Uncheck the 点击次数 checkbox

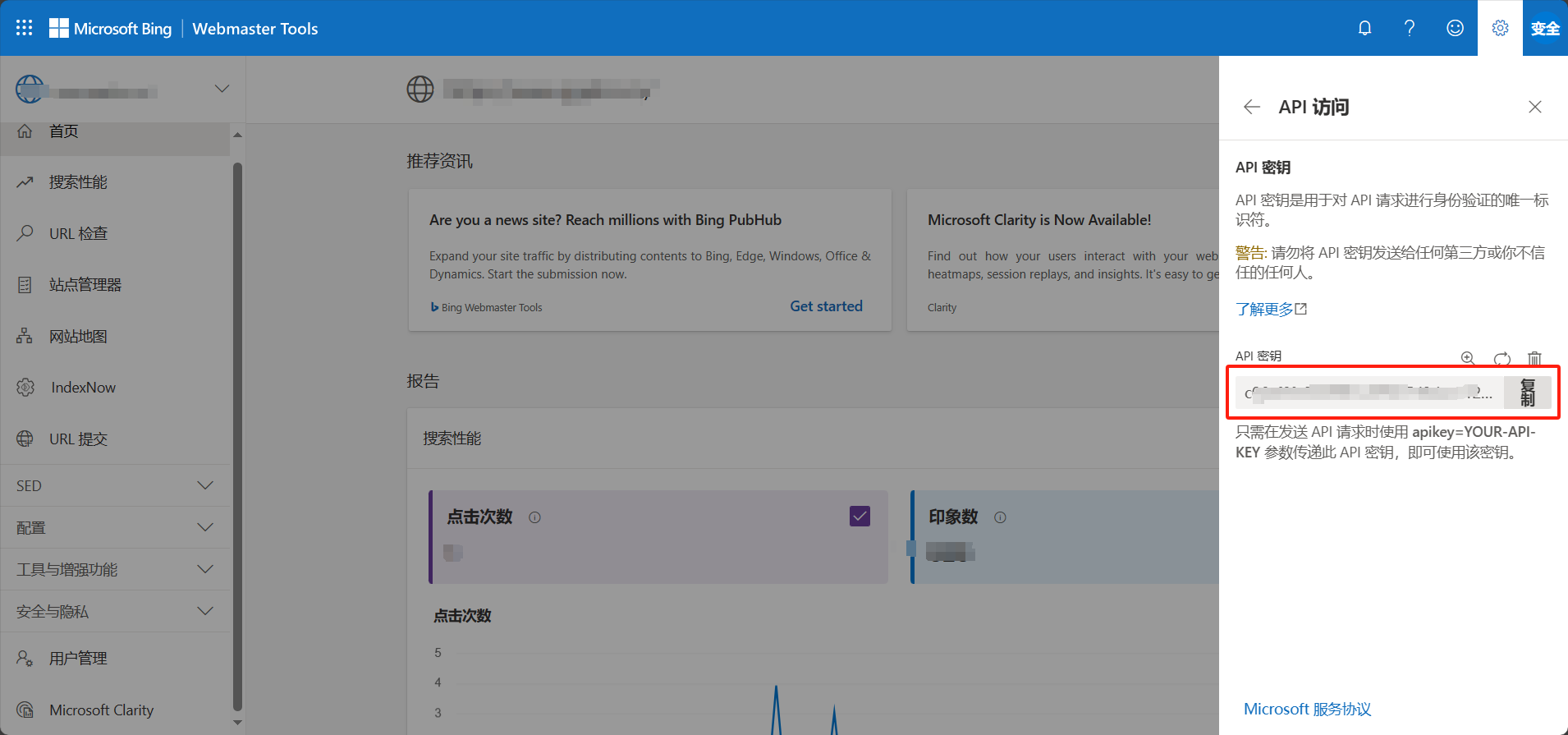pyautogui.click(x=860, y=516)
